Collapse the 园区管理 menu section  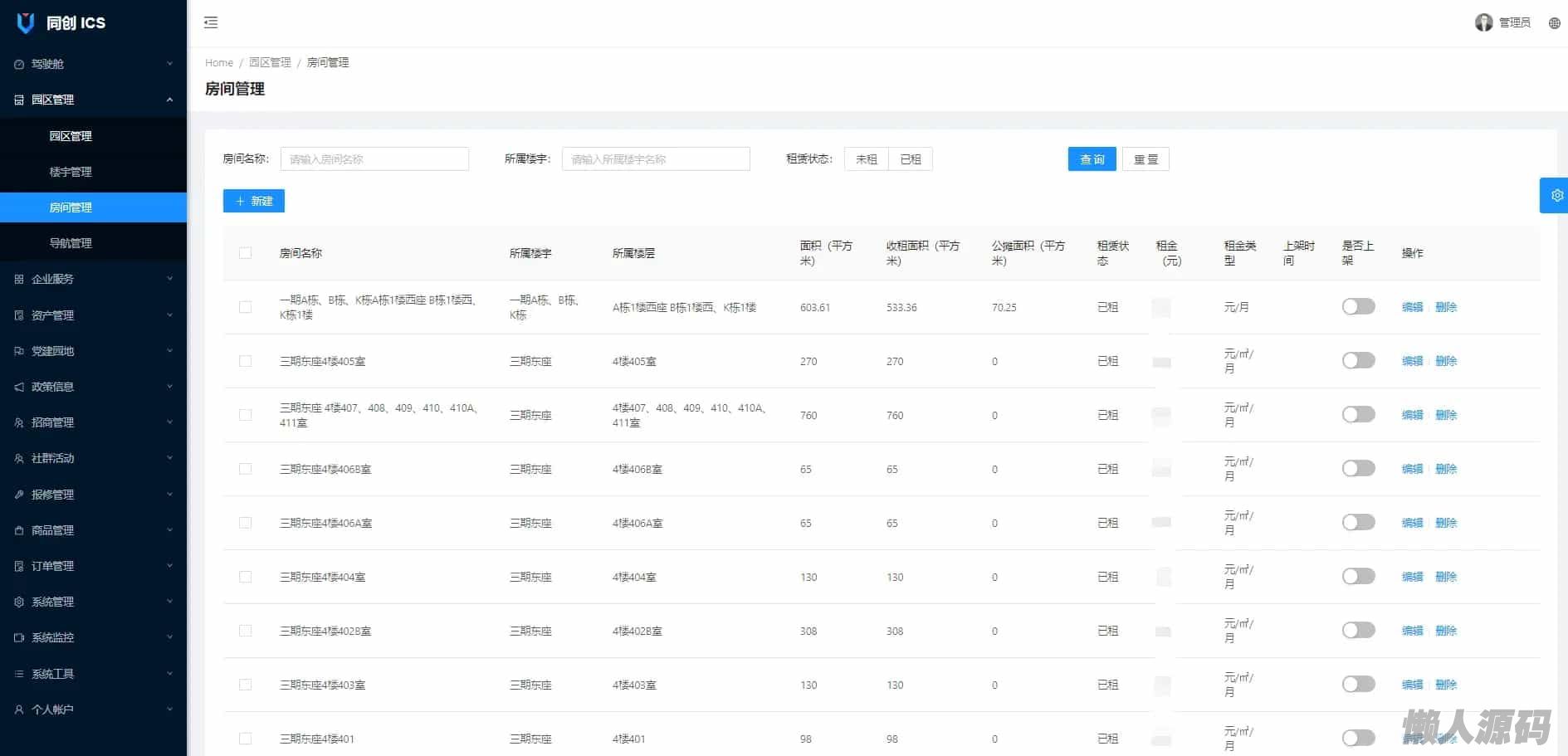click(93, 100)
